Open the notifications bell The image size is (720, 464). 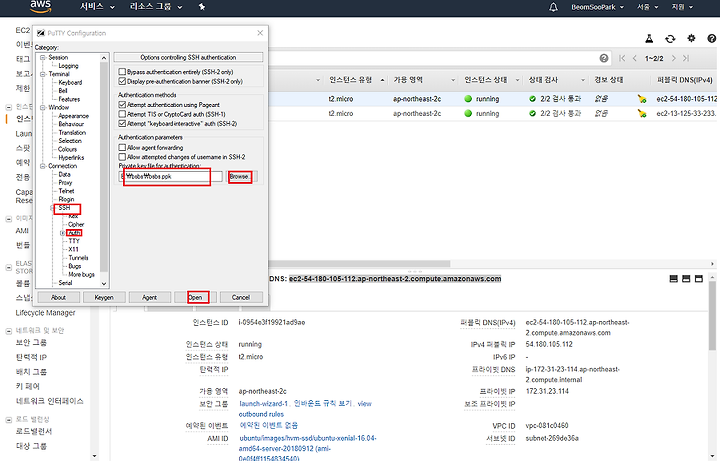[x=553, y=7]
